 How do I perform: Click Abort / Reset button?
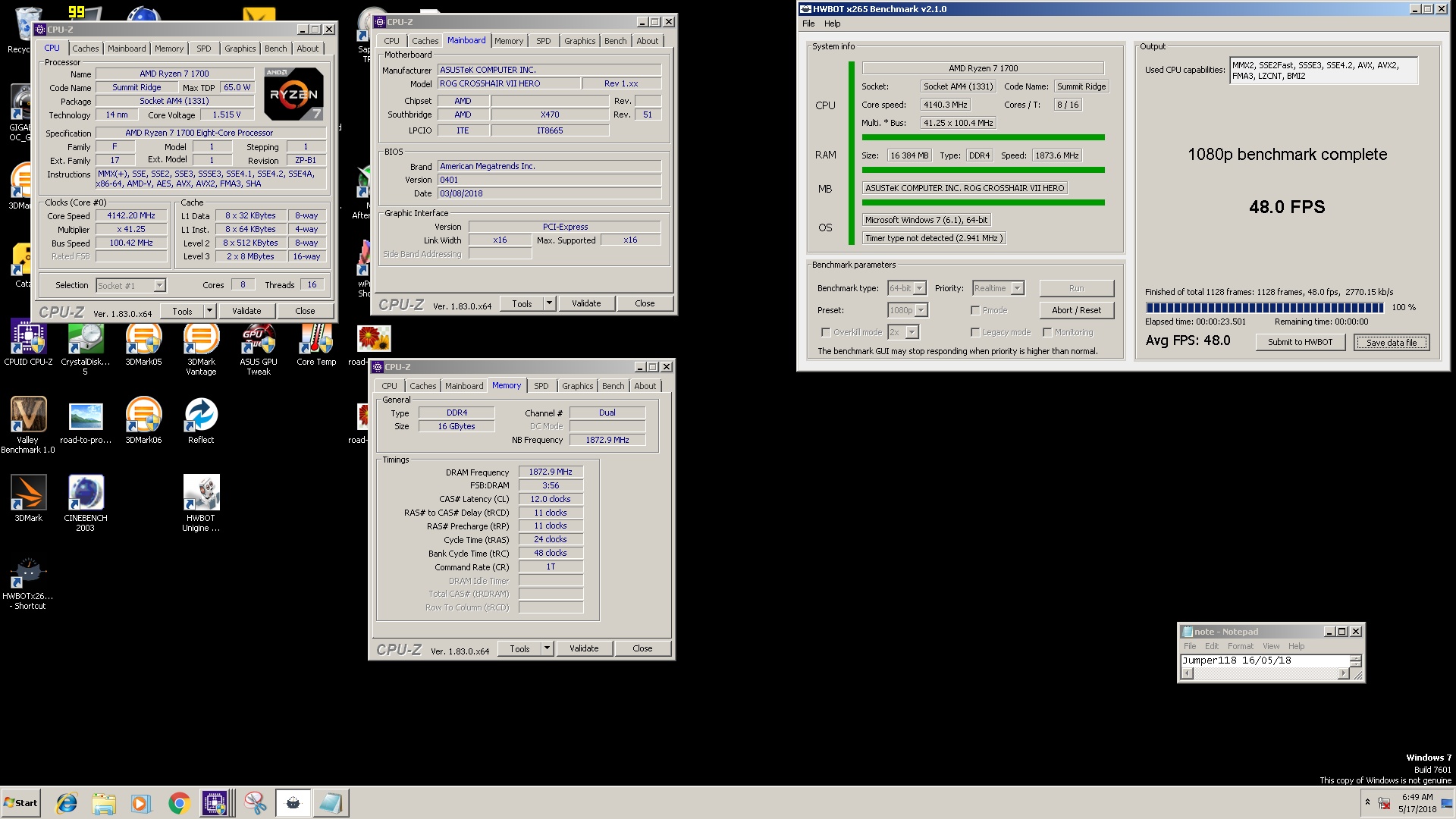coord(1076,310)
